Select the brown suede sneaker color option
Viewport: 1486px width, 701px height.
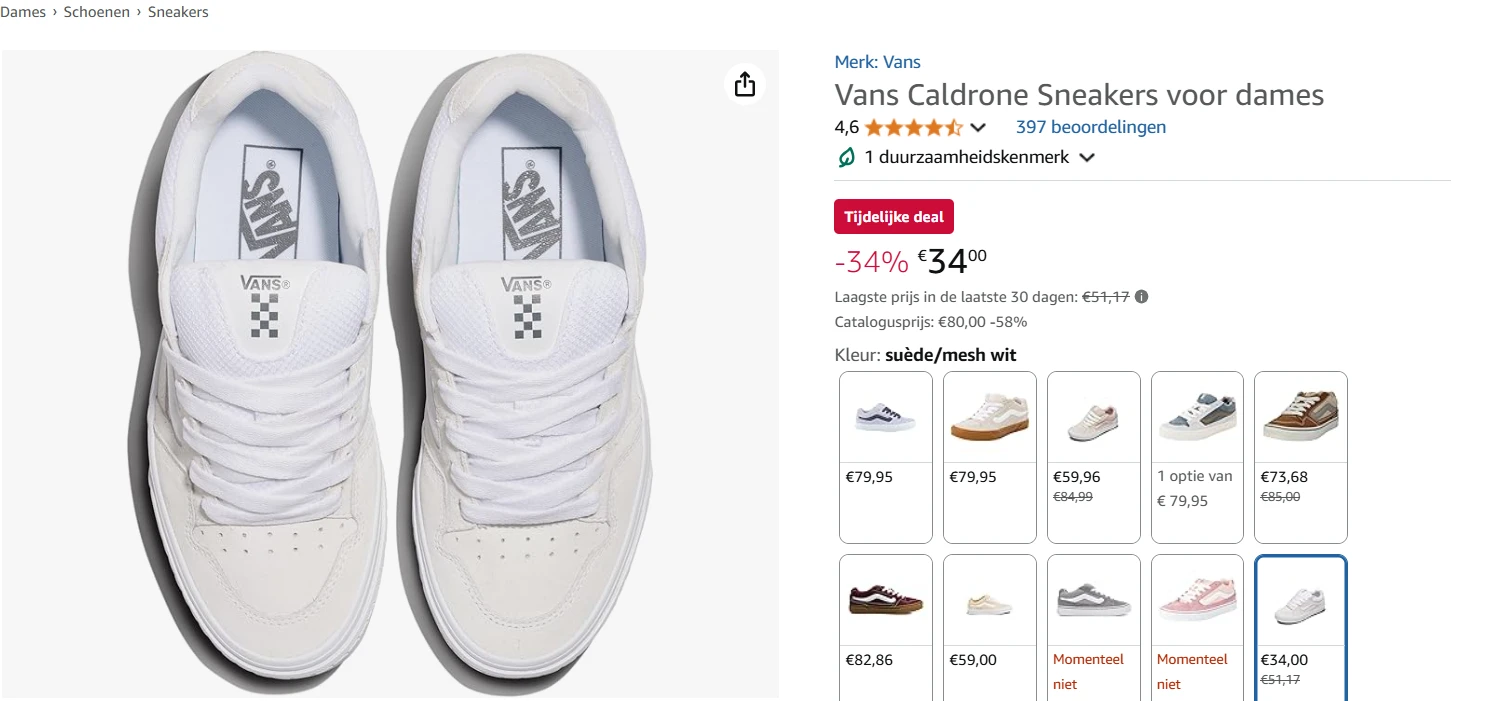coord(1300,415)
